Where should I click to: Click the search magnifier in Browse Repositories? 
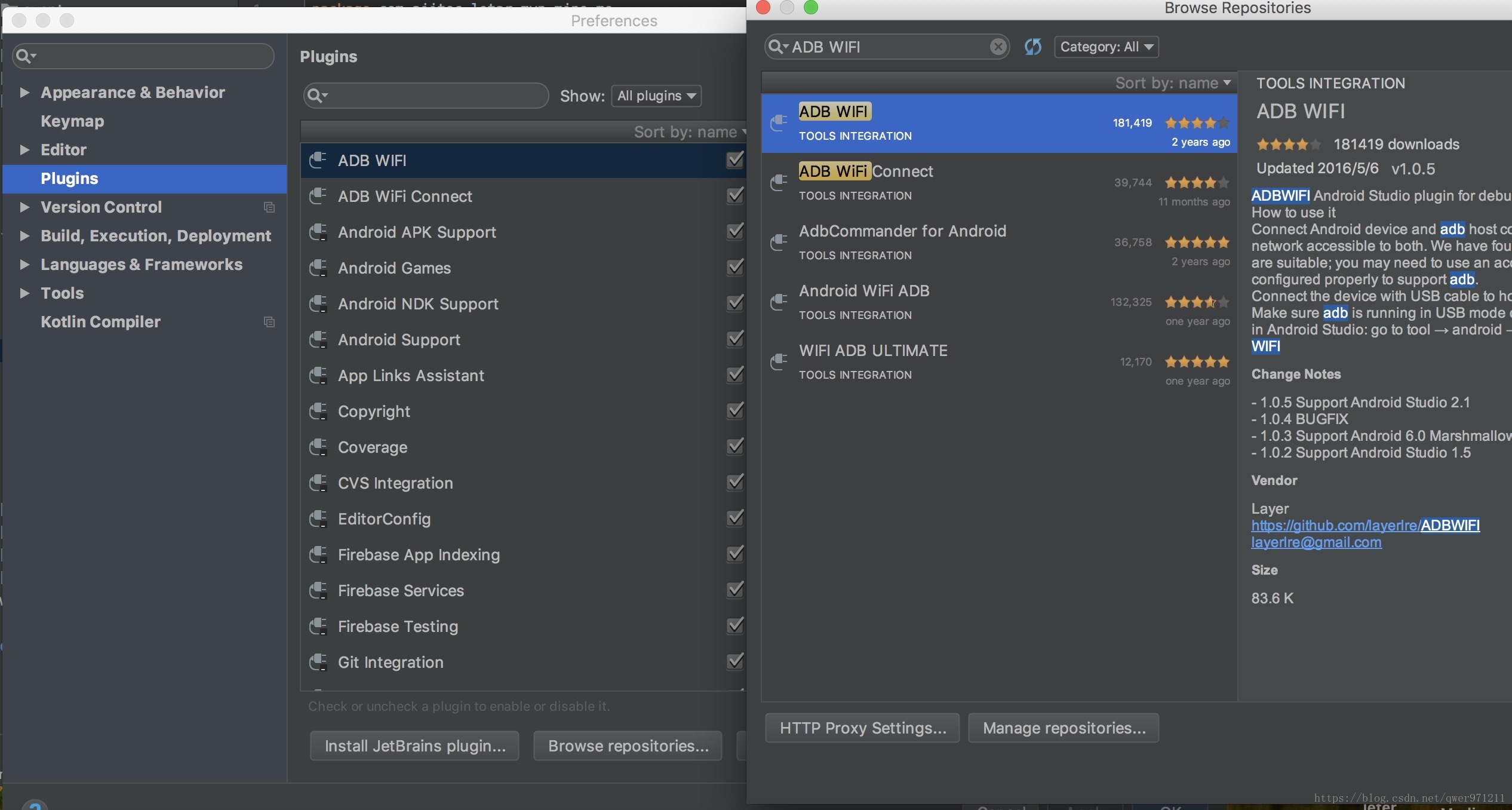click(777, 47)
